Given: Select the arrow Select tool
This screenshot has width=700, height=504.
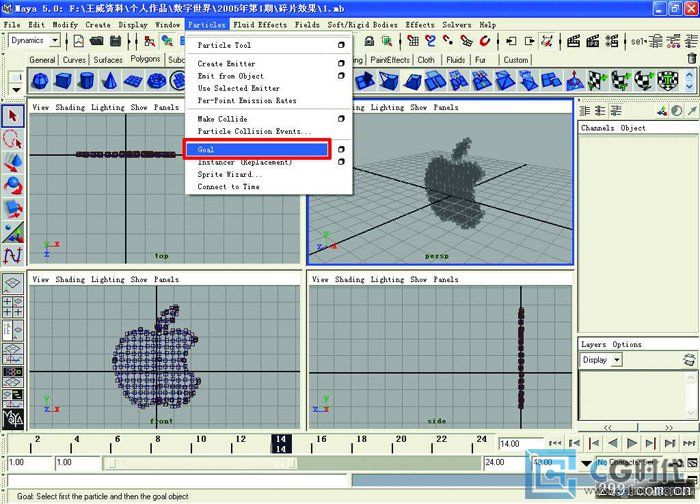Looking at the screenshot, I should (13, 116).
